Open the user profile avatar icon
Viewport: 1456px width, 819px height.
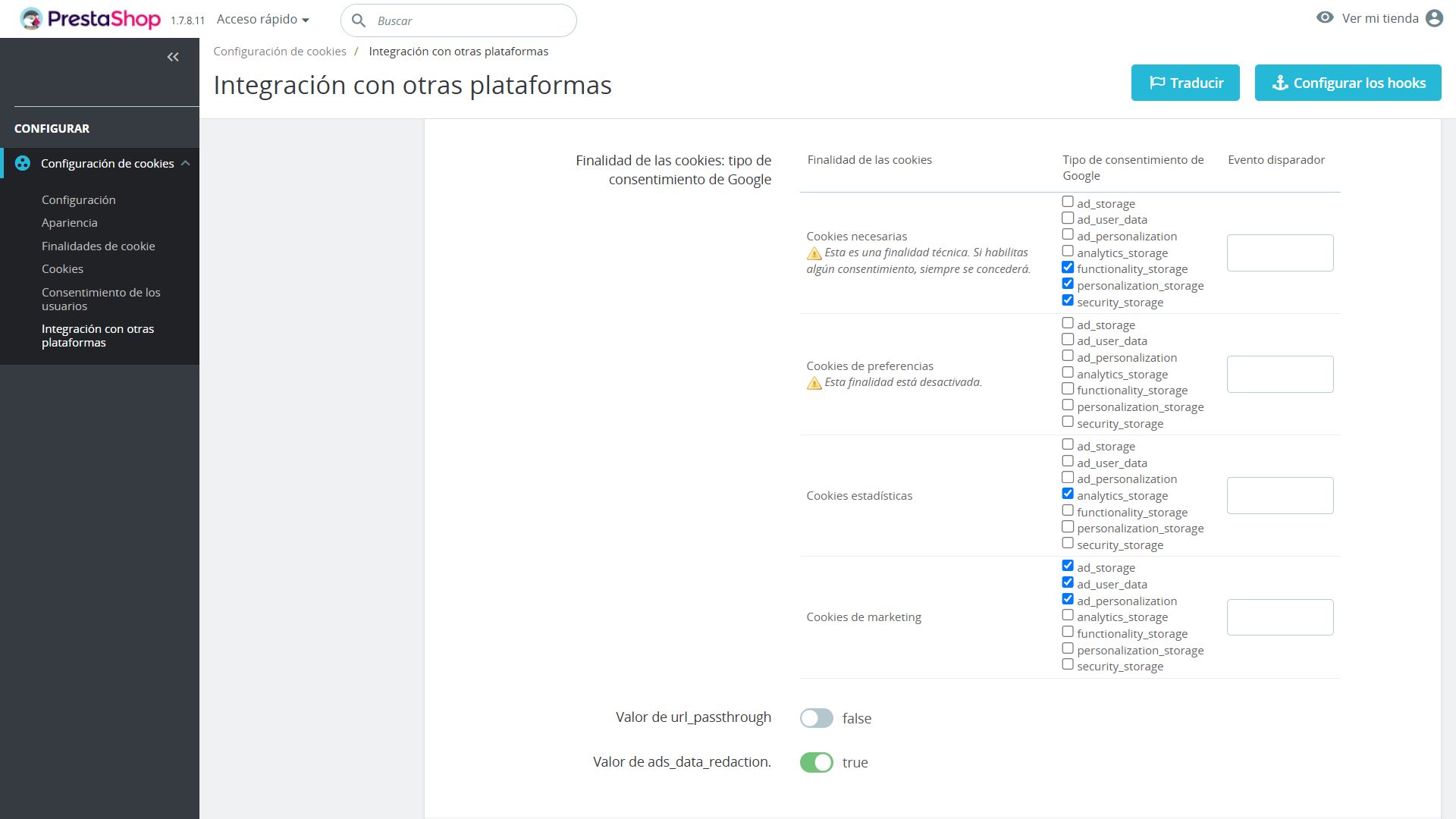(1434, 18)
